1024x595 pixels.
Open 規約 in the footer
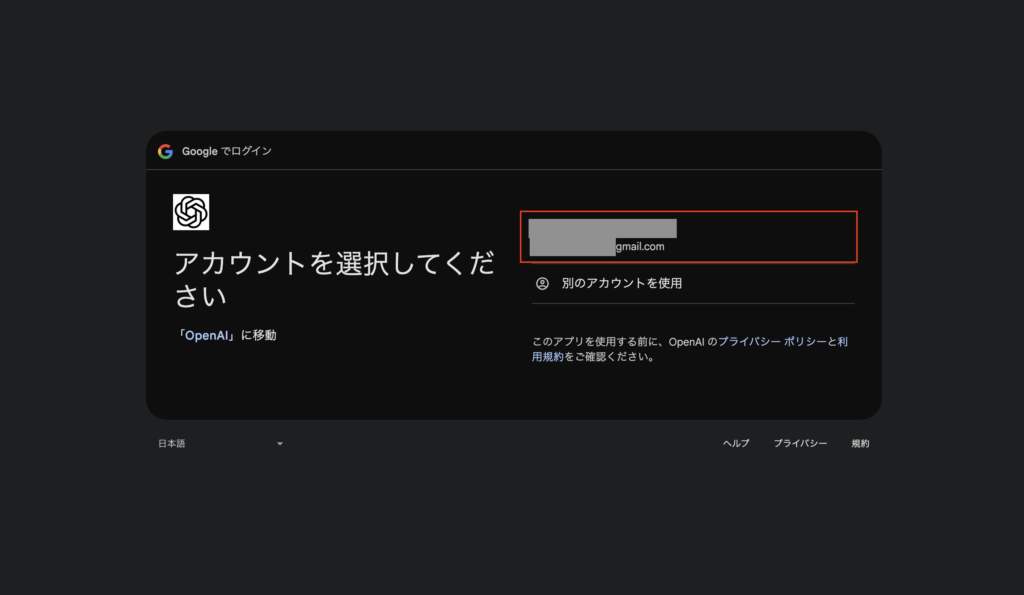point(860,443)
